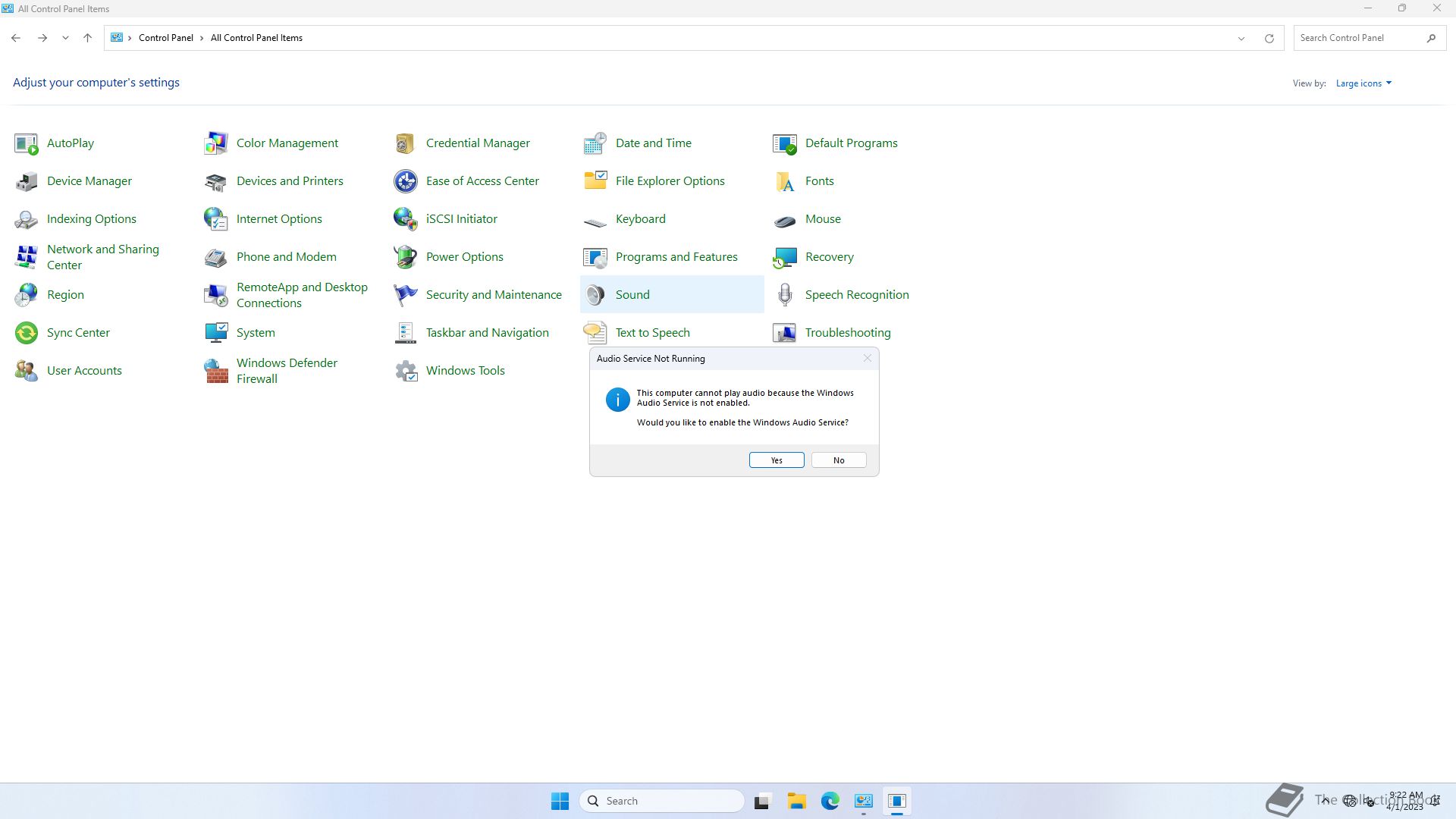Open the Ease of Access Center icon

[x=406, y=181]
